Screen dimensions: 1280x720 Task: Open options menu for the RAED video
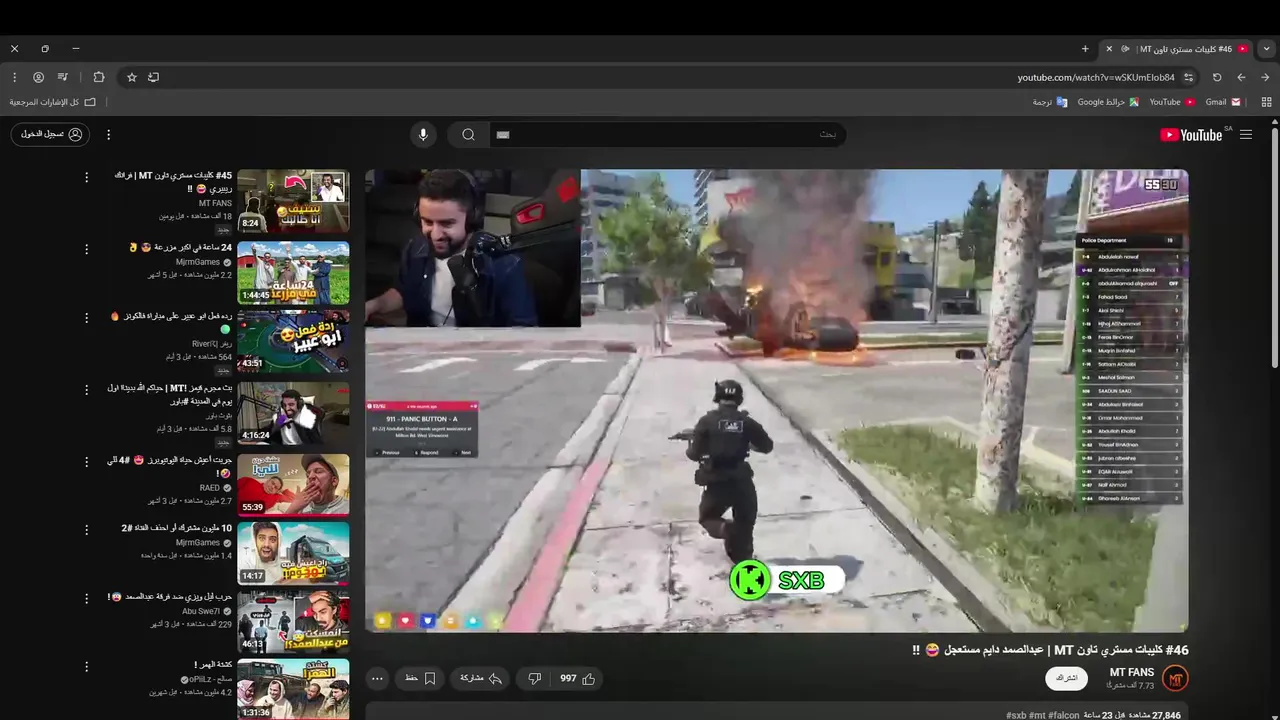(86, 460)
